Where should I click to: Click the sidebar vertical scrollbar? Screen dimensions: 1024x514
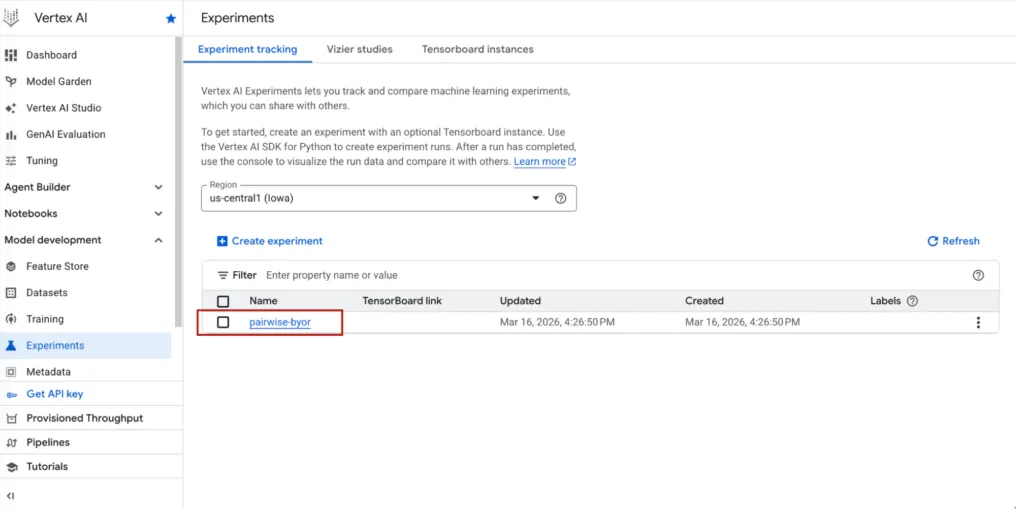tap(178, 182)
